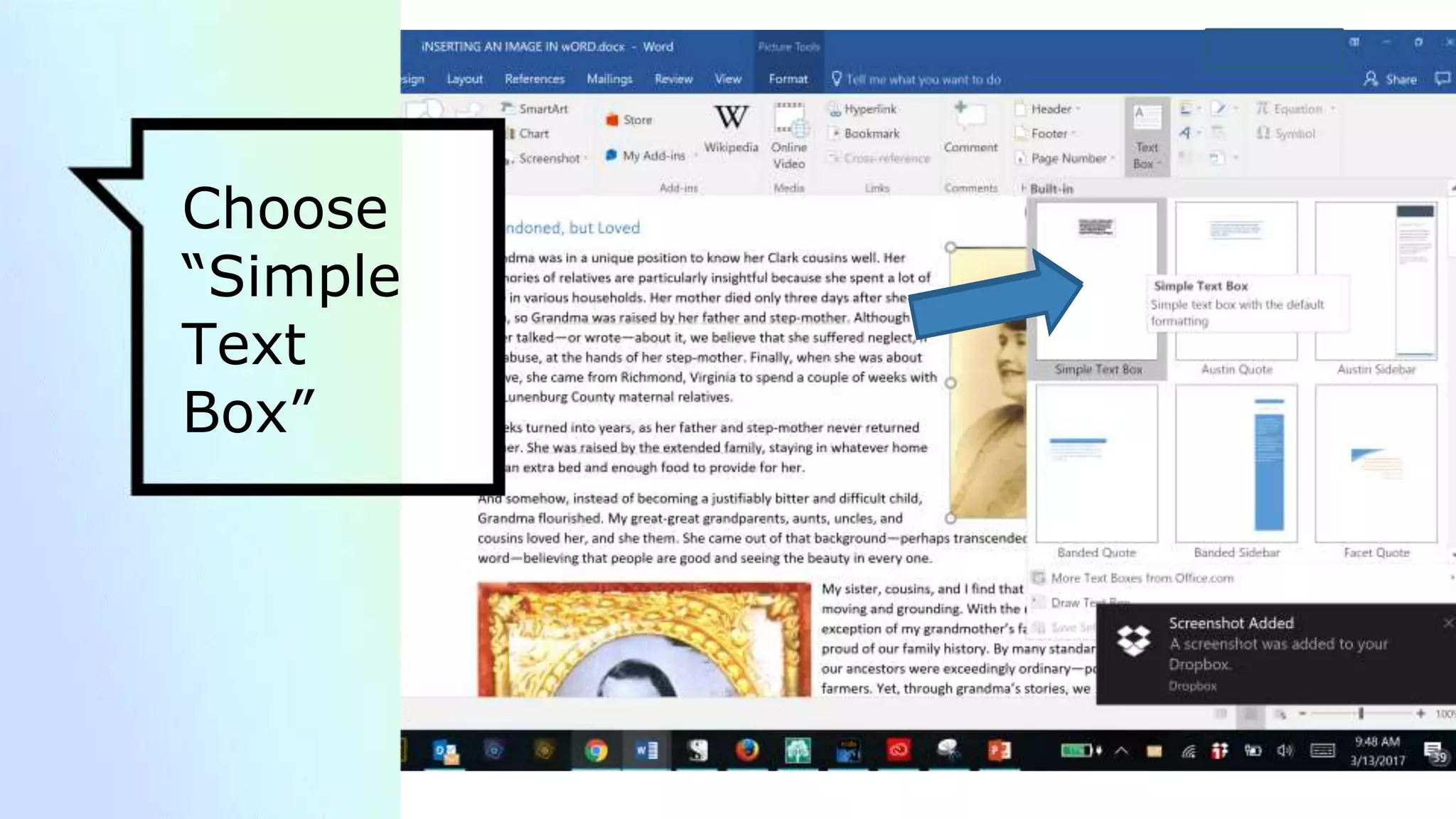
Task: Click the zoom in plus button
Action: tap(1420, 713)
